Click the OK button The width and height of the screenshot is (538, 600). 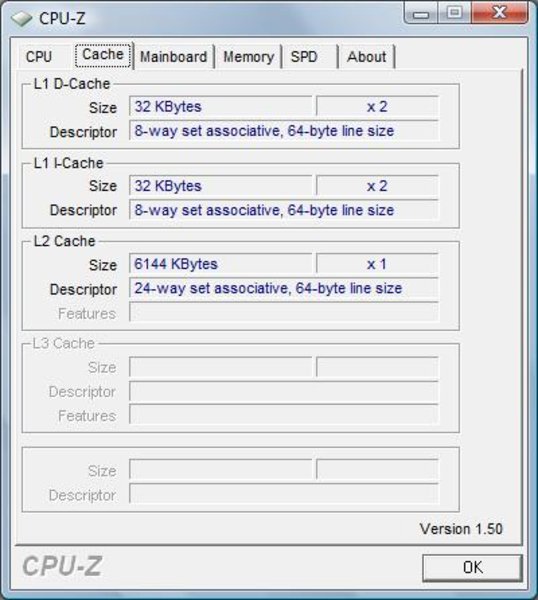coord(473,567)
